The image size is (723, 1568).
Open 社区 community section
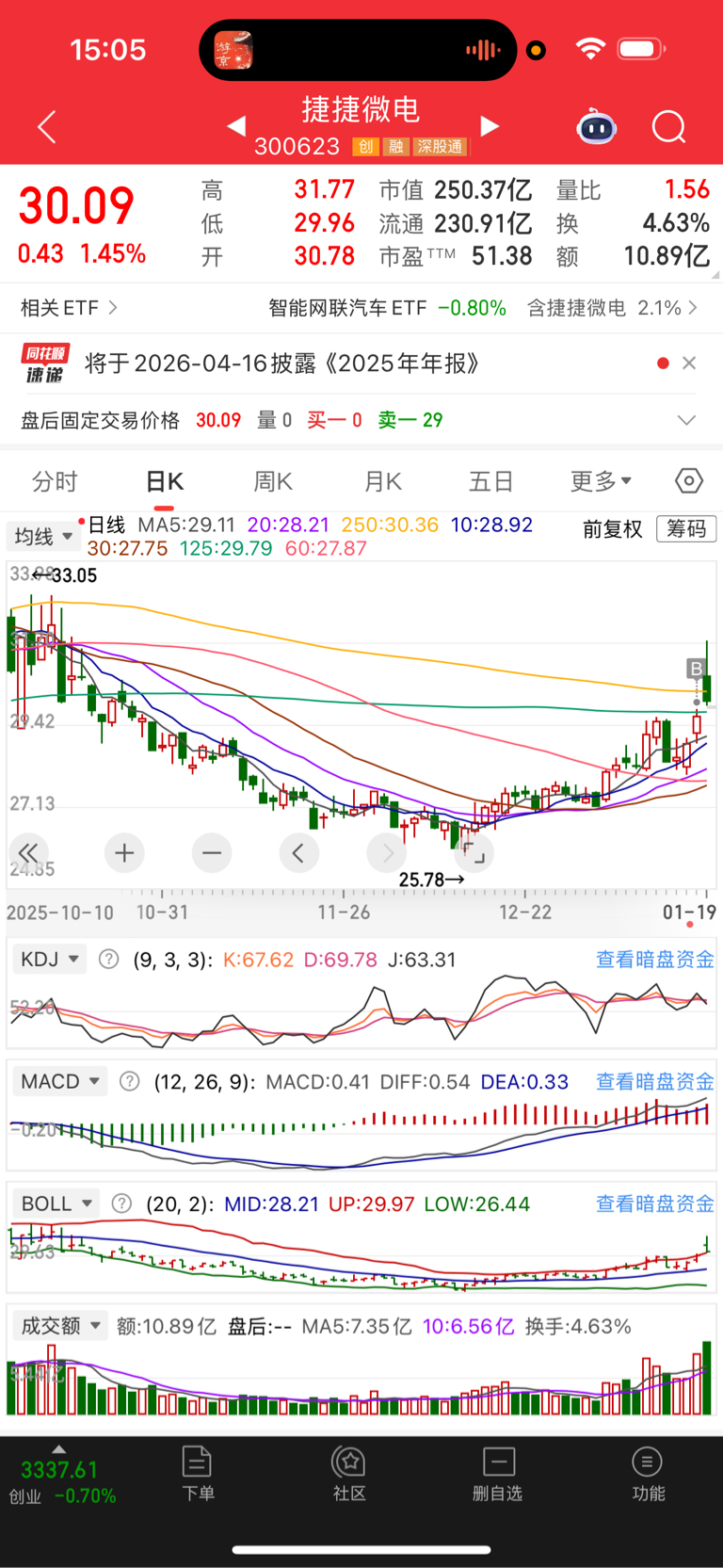pyautogui.click(x=349, y=1474)
